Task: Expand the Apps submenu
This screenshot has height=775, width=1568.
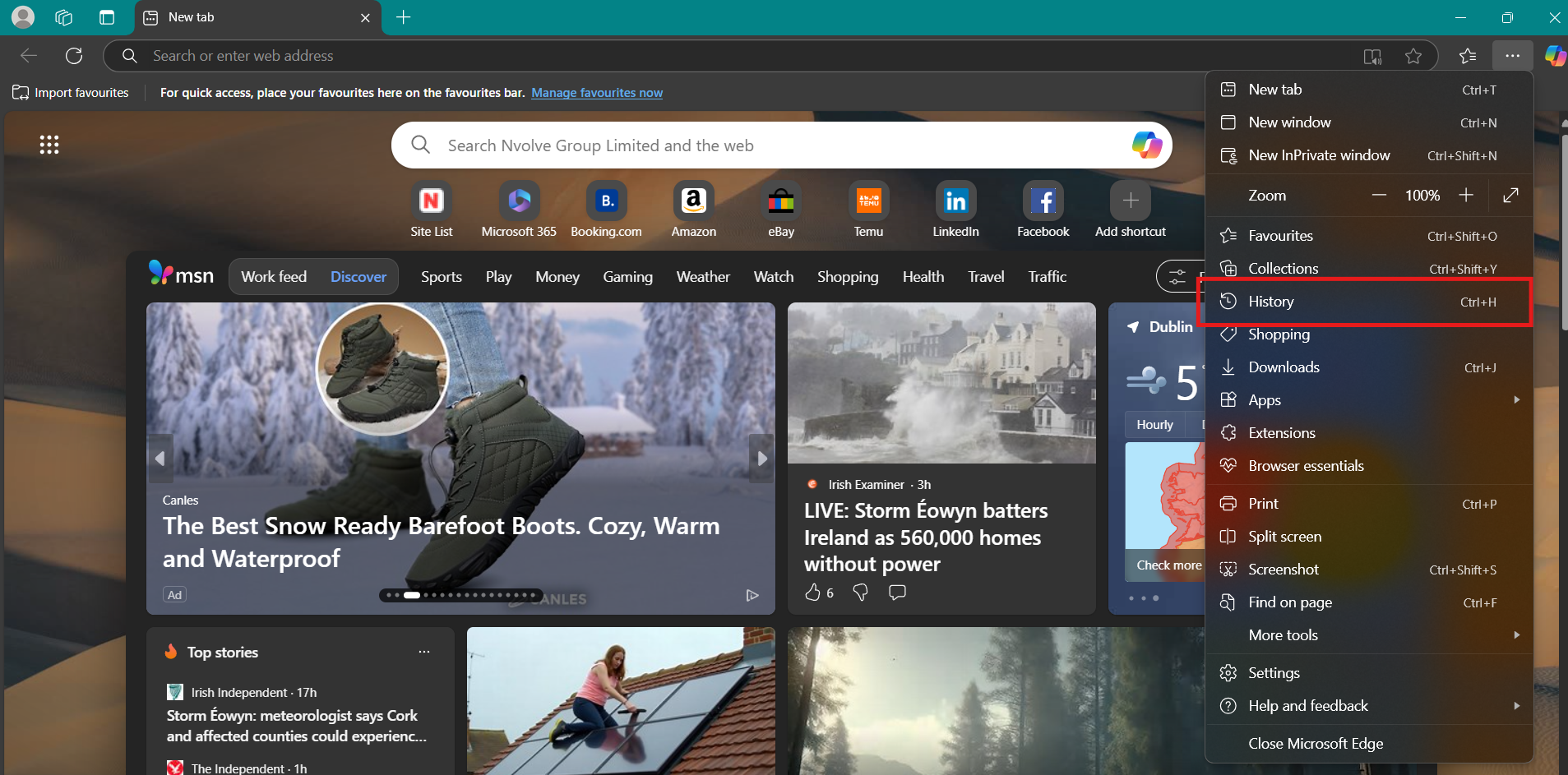Action: point(1369,400)
